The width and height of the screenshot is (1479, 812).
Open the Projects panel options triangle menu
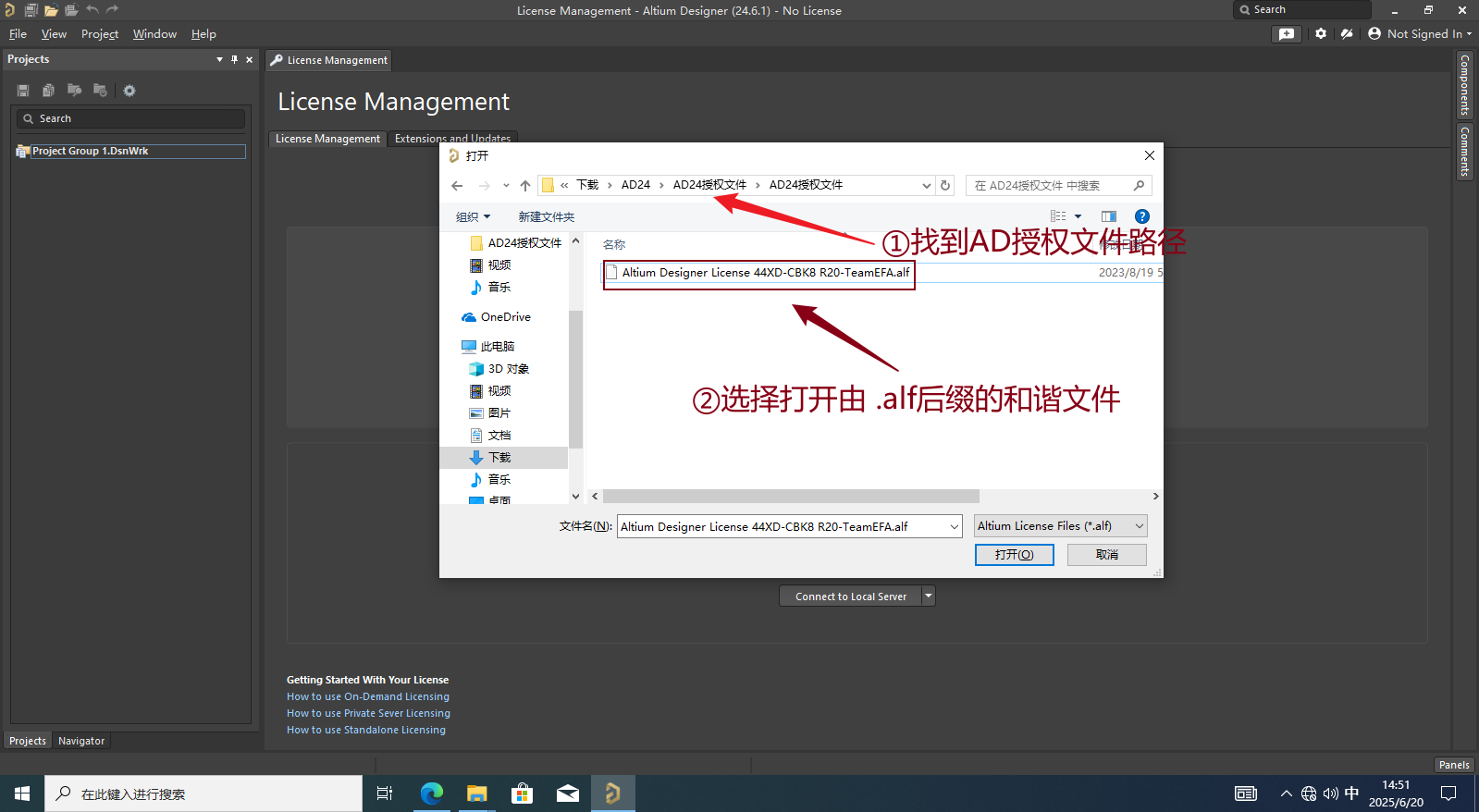(219, 59)
